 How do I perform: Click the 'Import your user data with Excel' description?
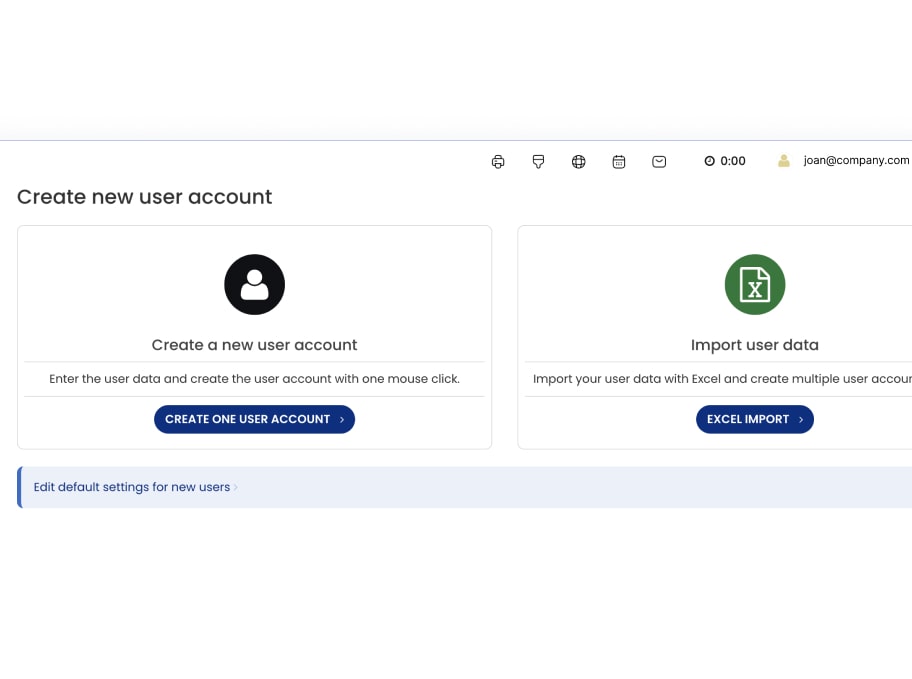coord(720,379)
